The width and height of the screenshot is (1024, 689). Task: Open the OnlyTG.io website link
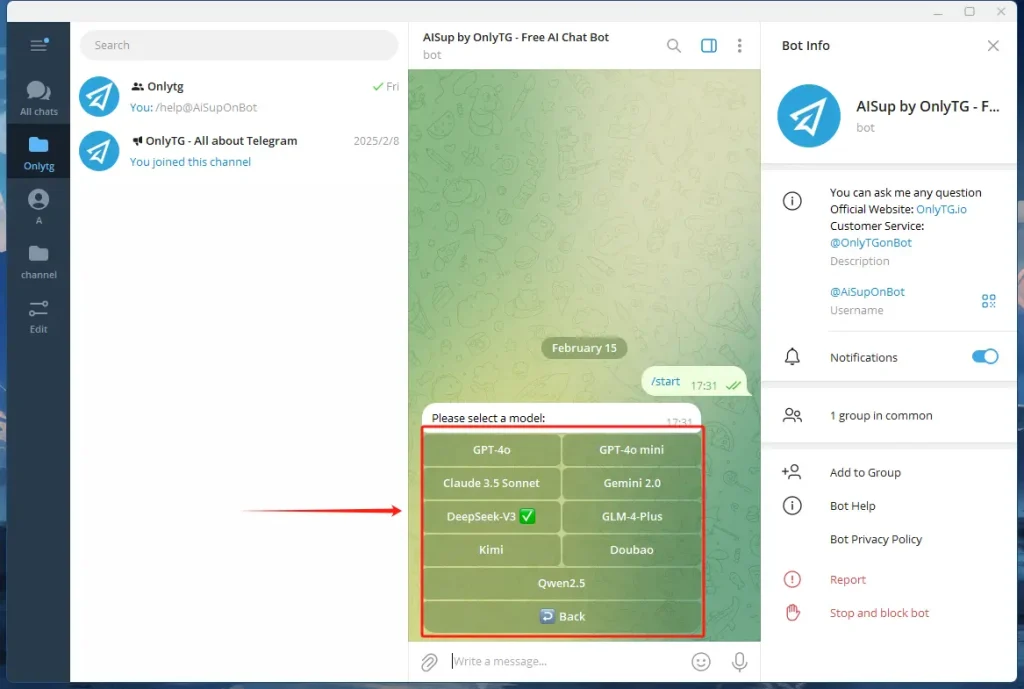click(x=940, y=209)
